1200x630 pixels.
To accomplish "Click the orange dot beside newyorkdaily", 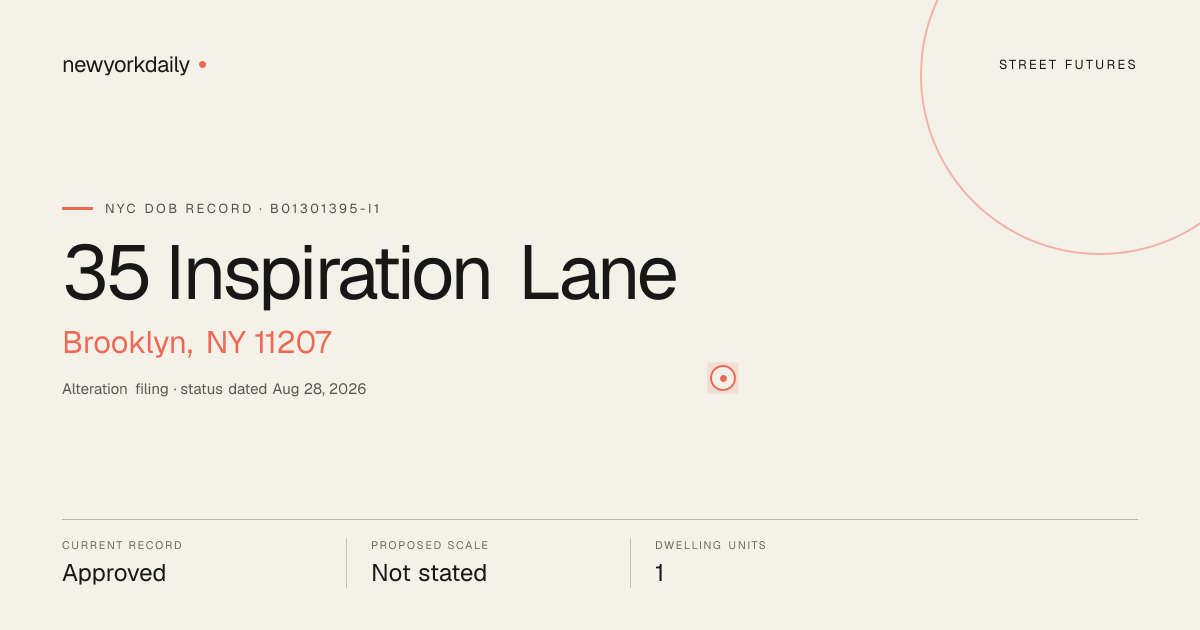I will (x=202, y=64).
